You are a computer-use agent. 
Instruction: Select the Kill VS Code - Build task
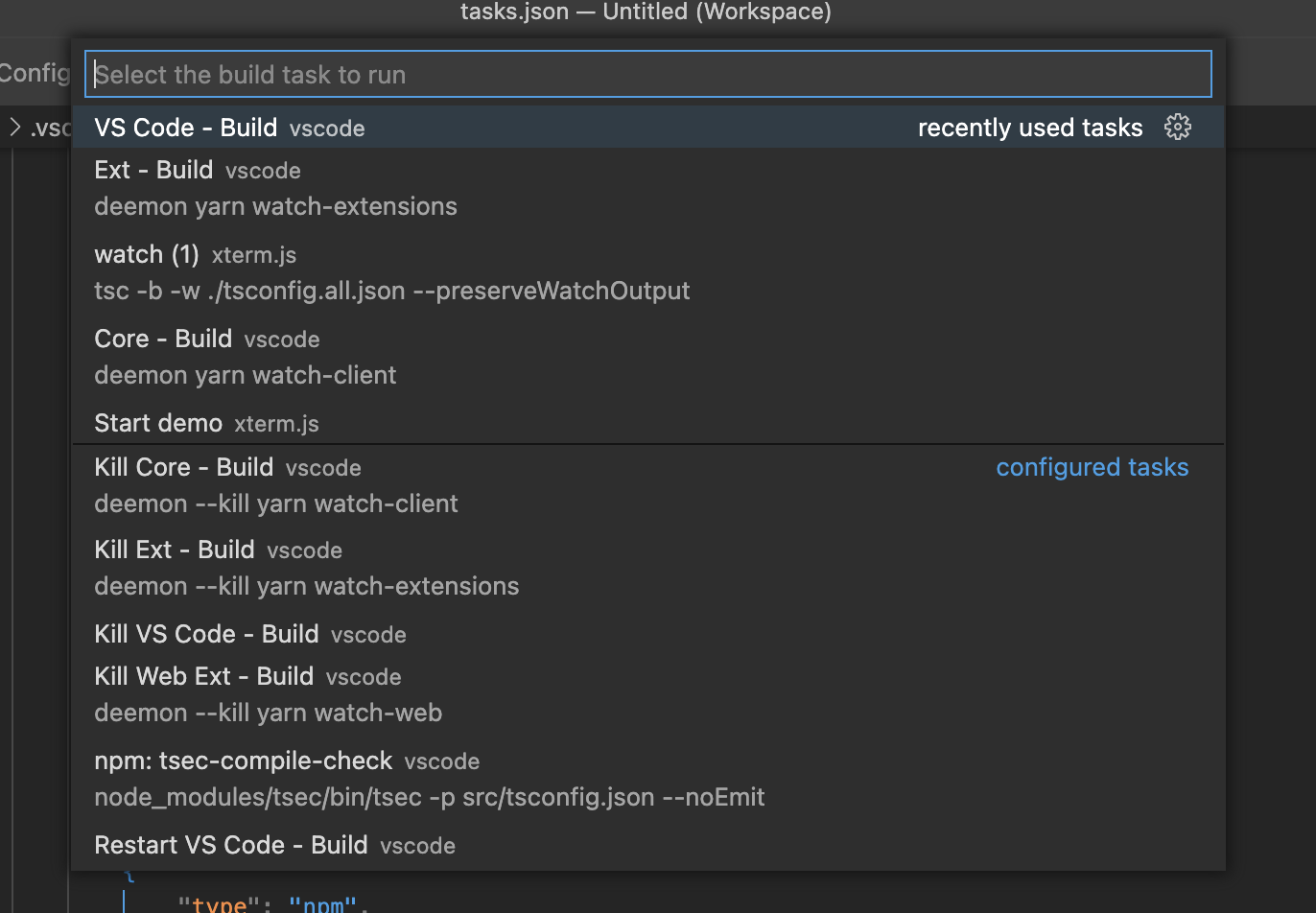206,634
